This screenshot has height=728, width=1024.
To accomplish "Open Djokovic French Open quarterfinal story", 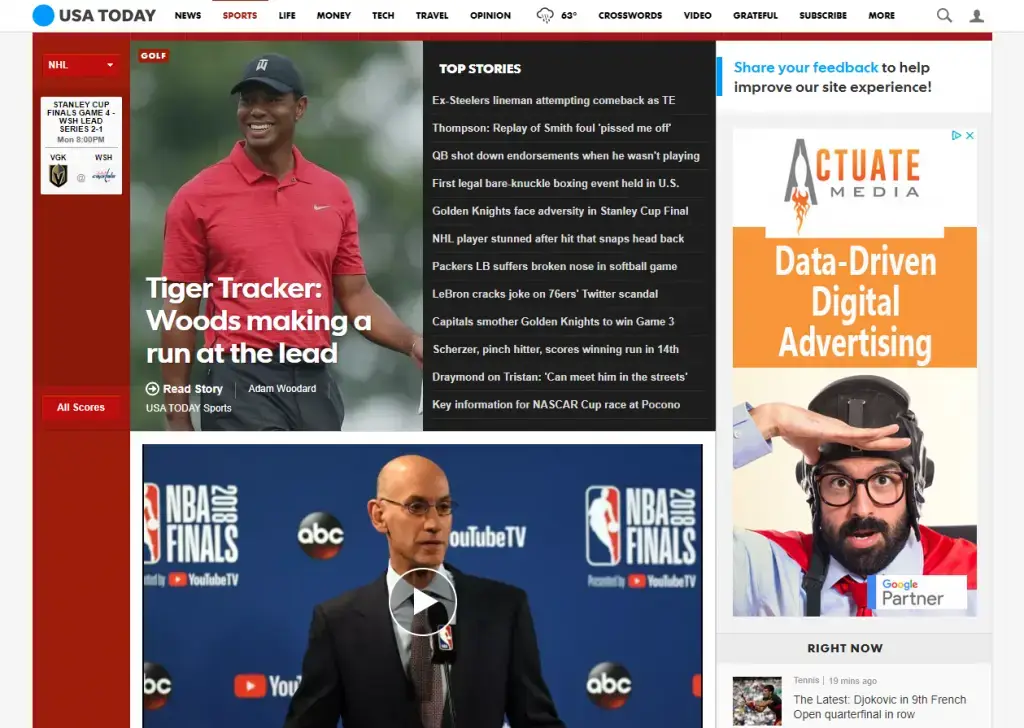I will (x=879, y=707).
